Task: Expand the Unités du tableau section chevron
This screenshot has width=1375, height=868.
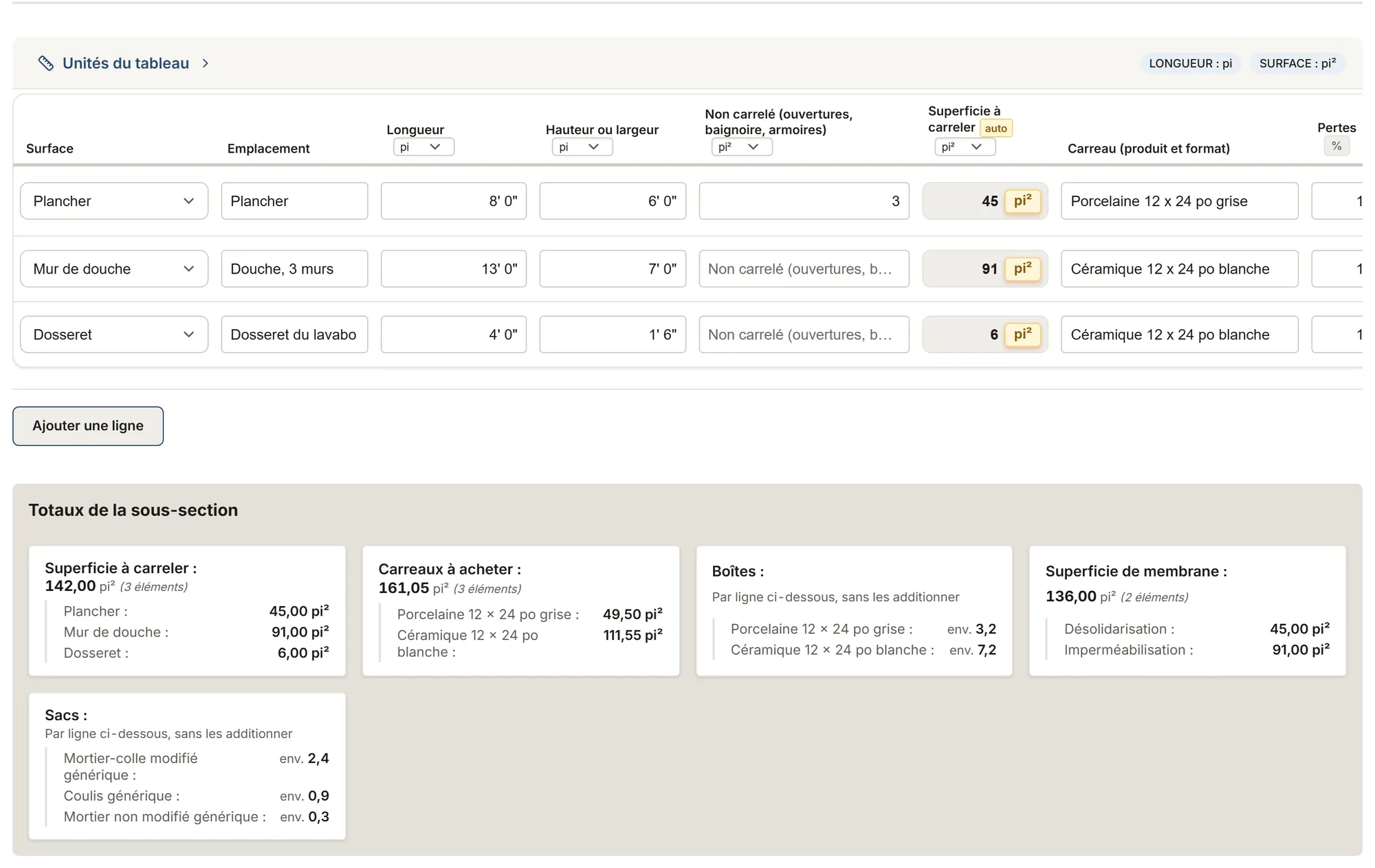Action: click(x=205, y=63)
